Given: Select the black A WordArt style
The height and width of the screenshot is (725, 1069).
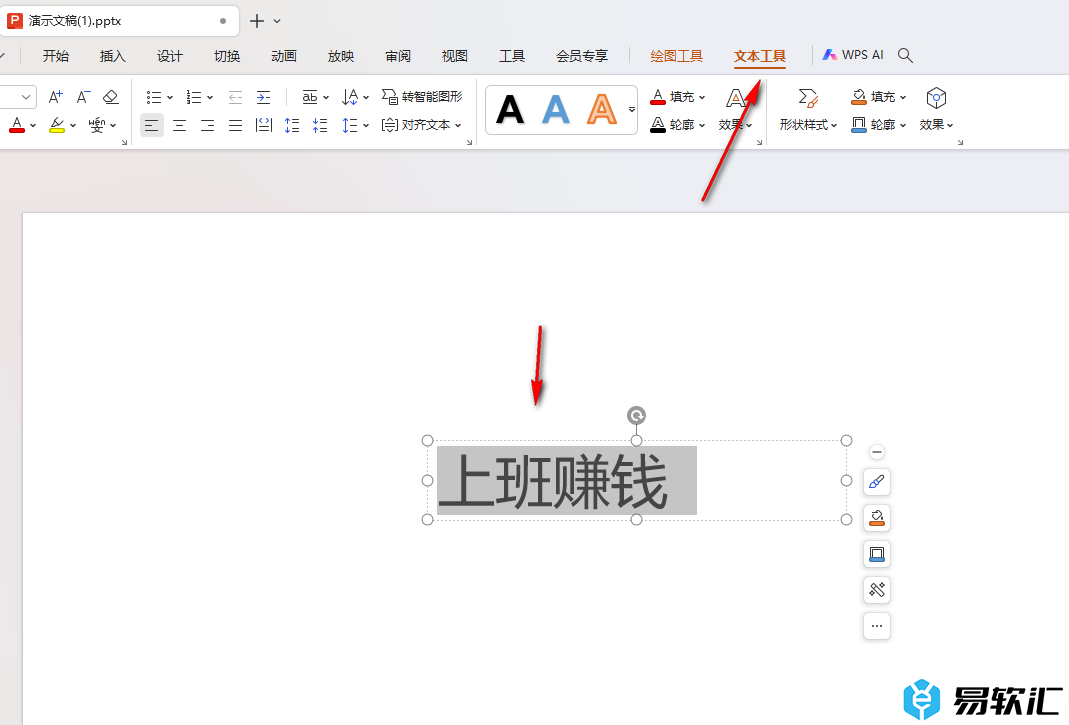Looking at the screenshot, I should [510, 110].
